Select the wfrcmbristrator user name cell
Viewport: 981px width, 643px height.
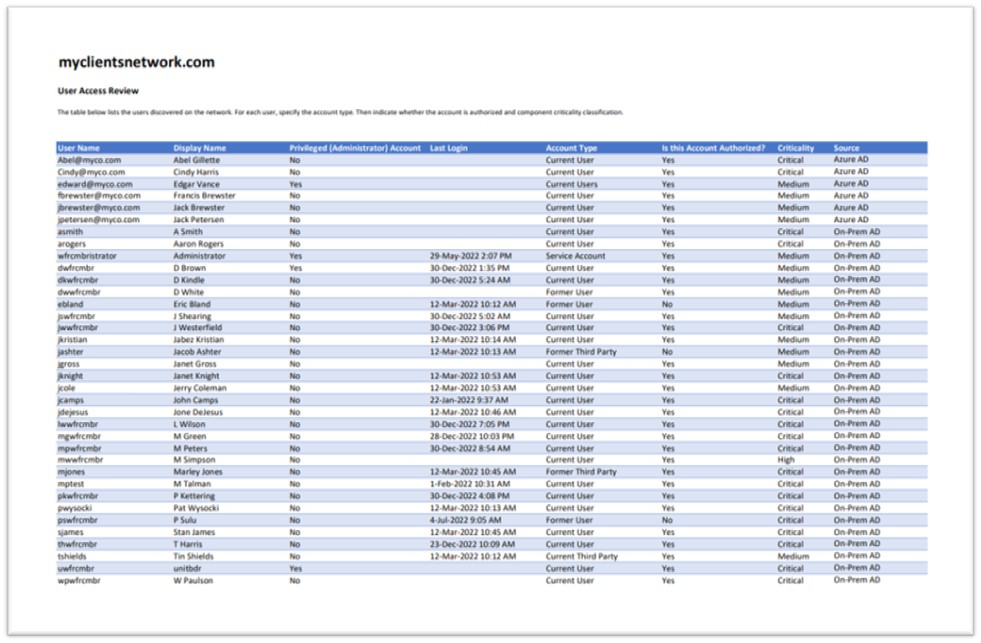point(87,256)
